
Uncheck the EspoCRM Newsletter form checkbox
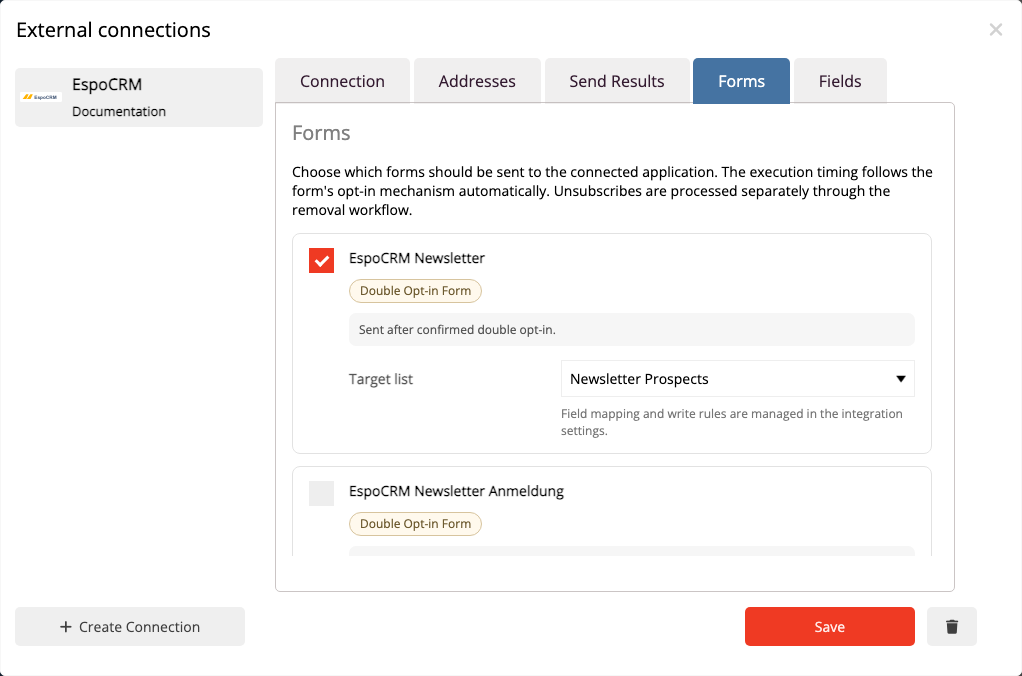pyautogui.click(x=321, y=260)
